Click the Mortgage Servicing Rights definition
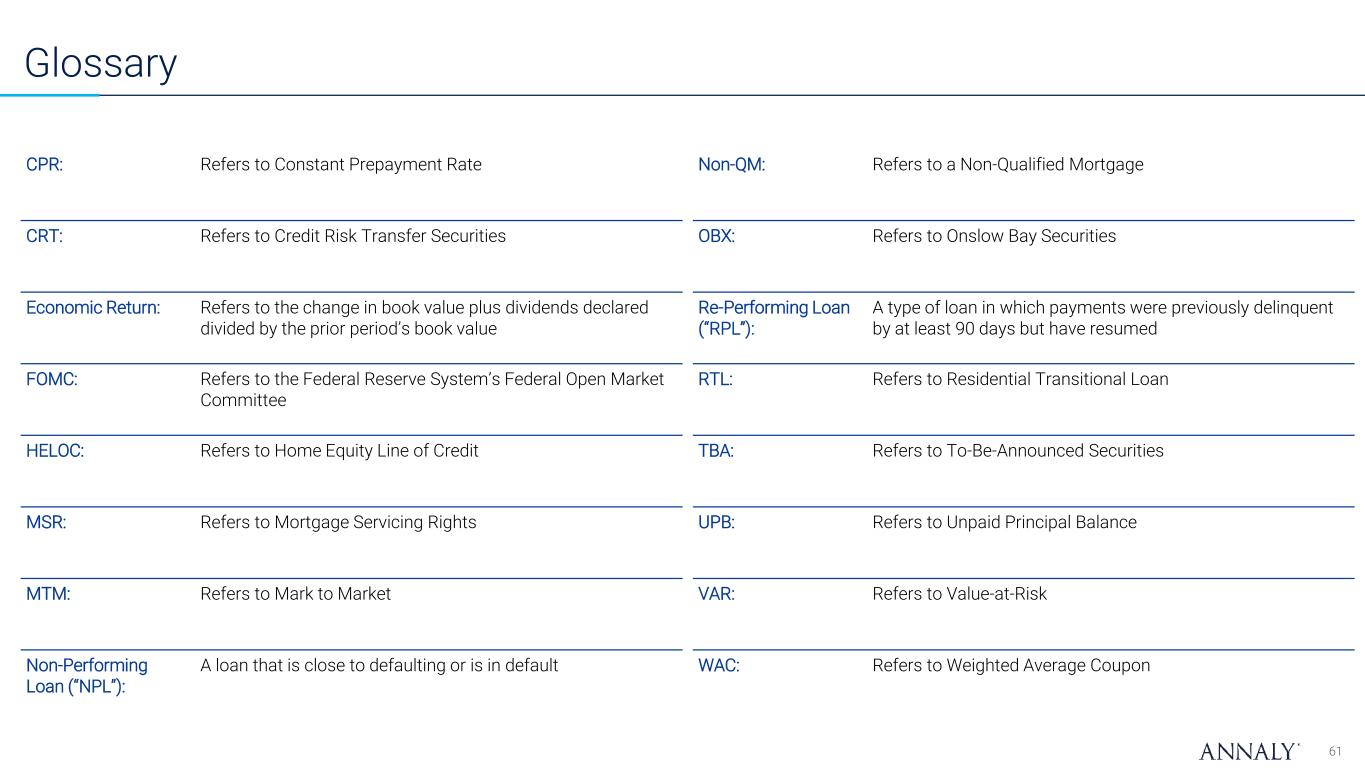 (x=338, y=522)
